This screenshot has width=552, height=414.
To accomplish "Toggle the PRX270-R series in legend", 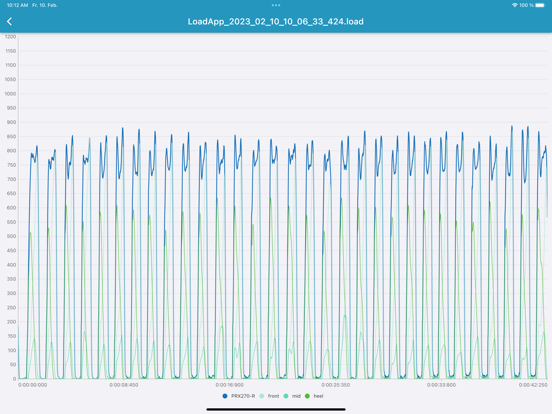I will pyautogui.click(x=243, y=396).
